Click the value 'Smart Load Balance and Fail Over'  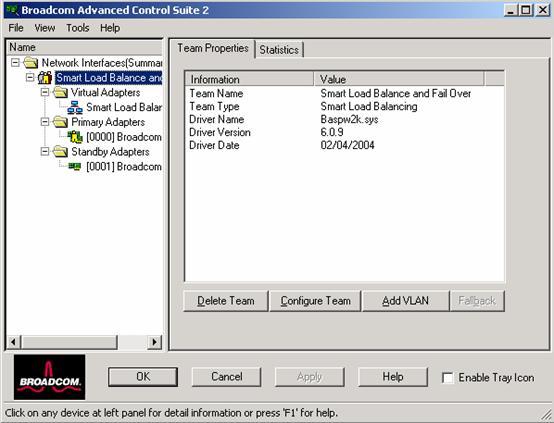click(396, 94)
